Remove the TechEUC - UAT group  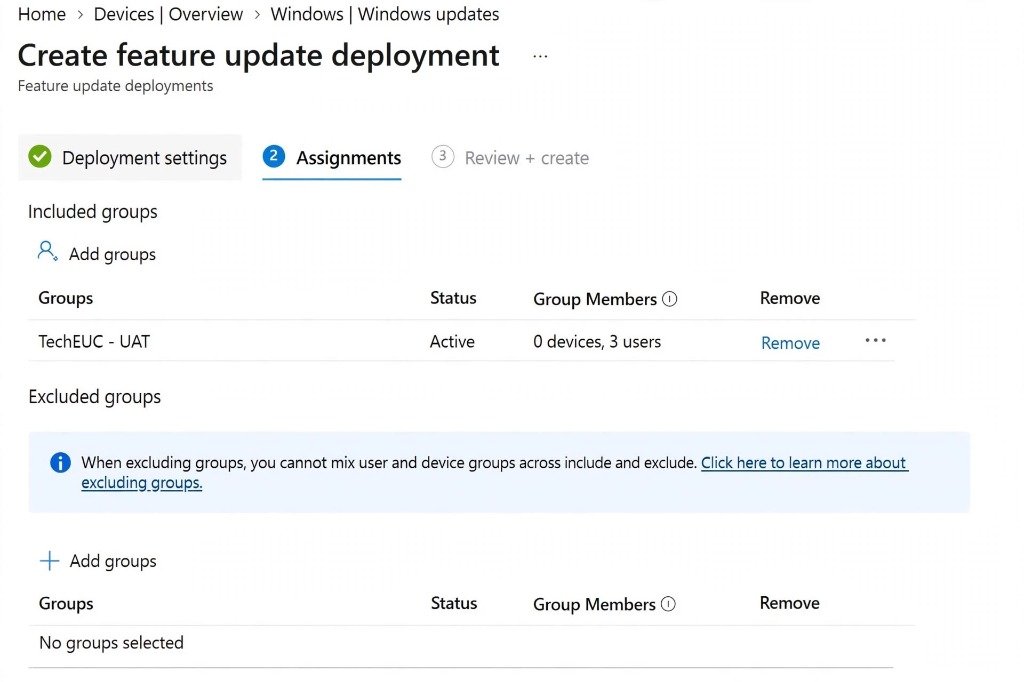[790, 343]
